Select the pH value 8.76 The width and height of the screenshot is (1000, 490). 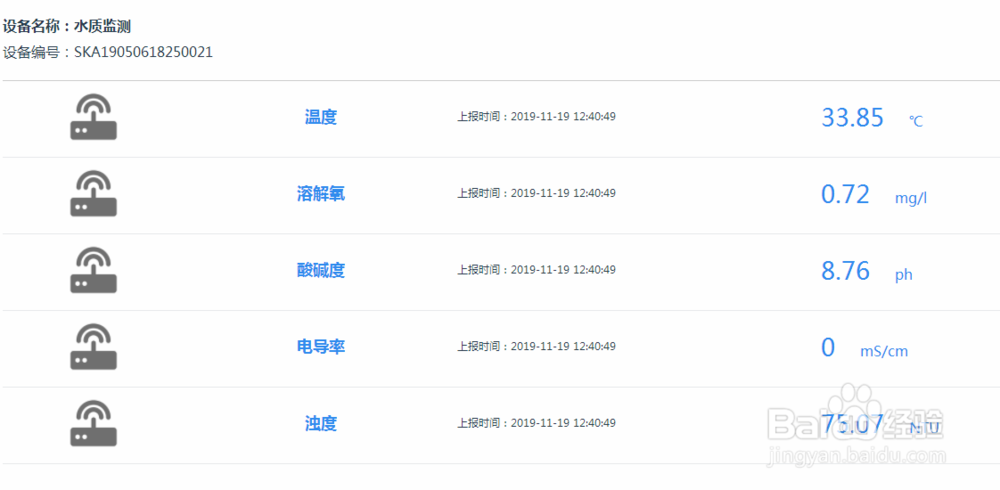point(845,271)
